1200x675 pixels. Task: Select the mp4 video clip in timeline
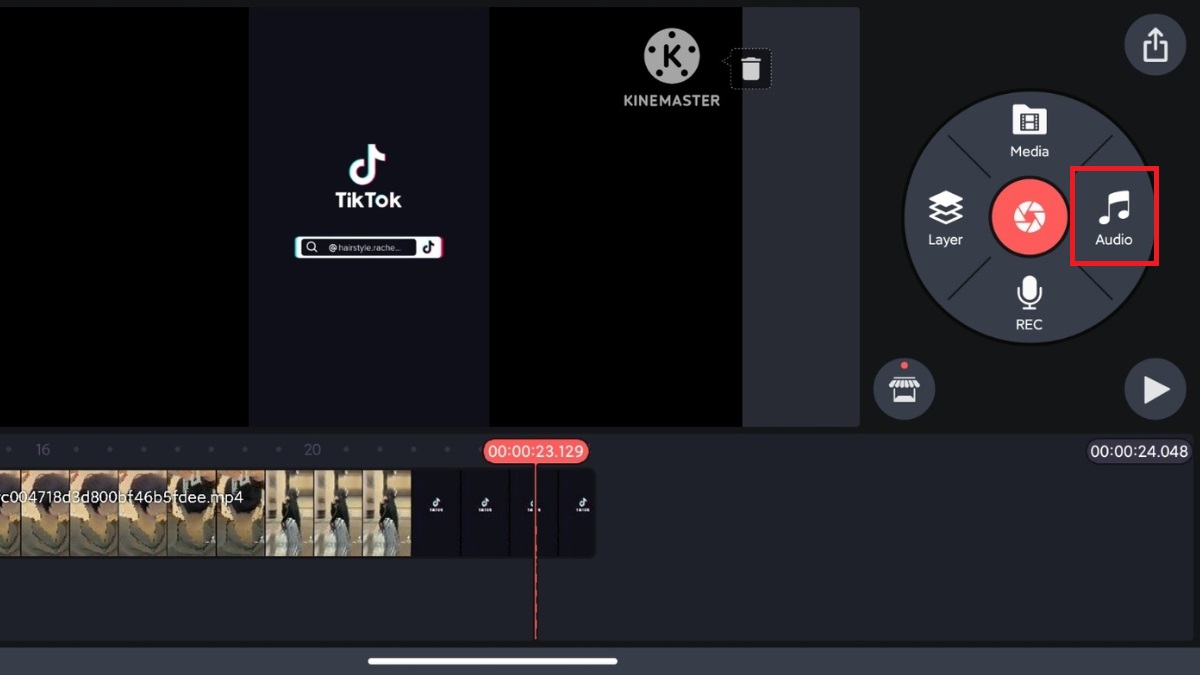click(x=200, y=513)
